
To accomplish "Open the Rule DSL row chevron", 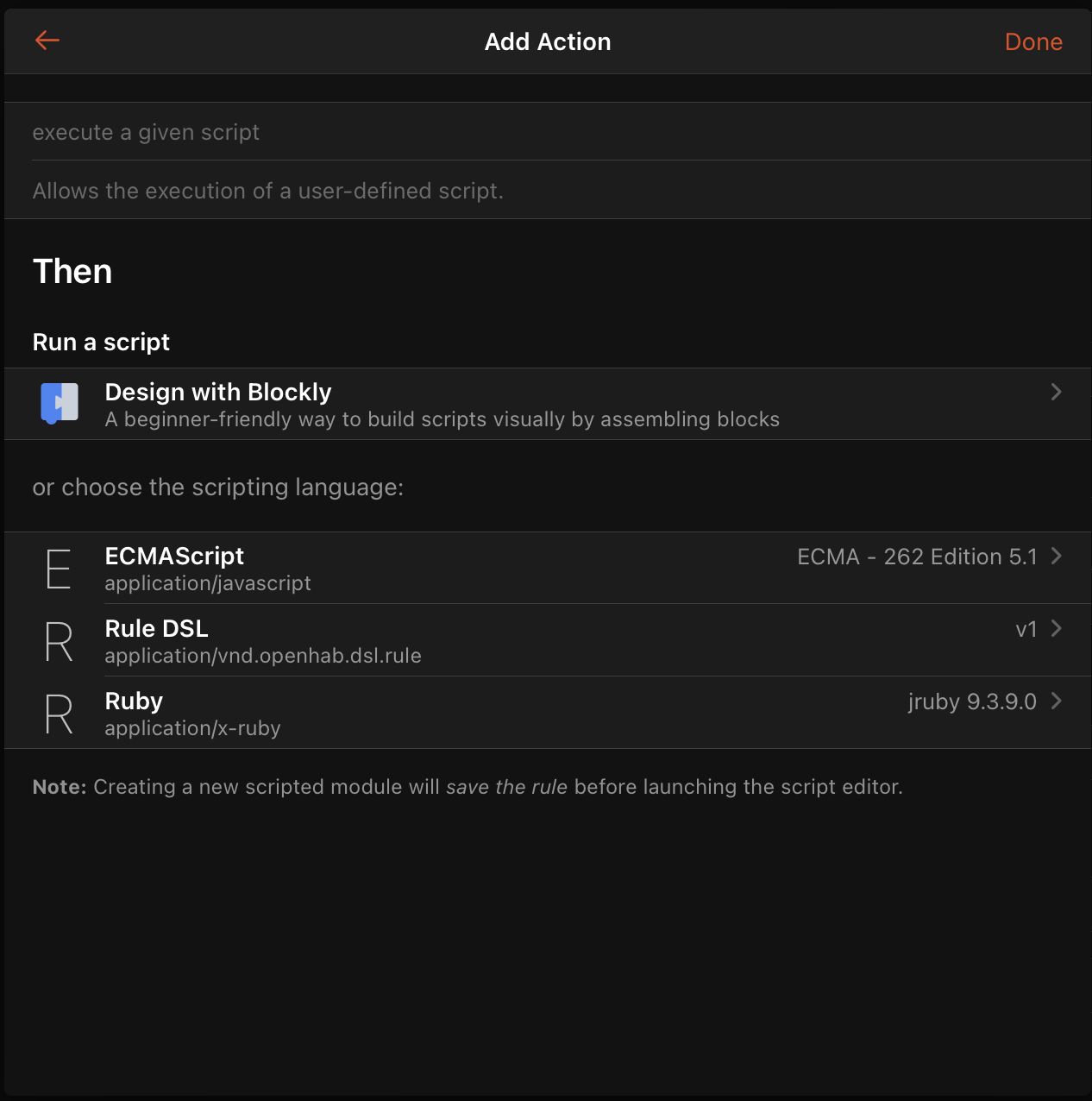I will pos(1056,629).
